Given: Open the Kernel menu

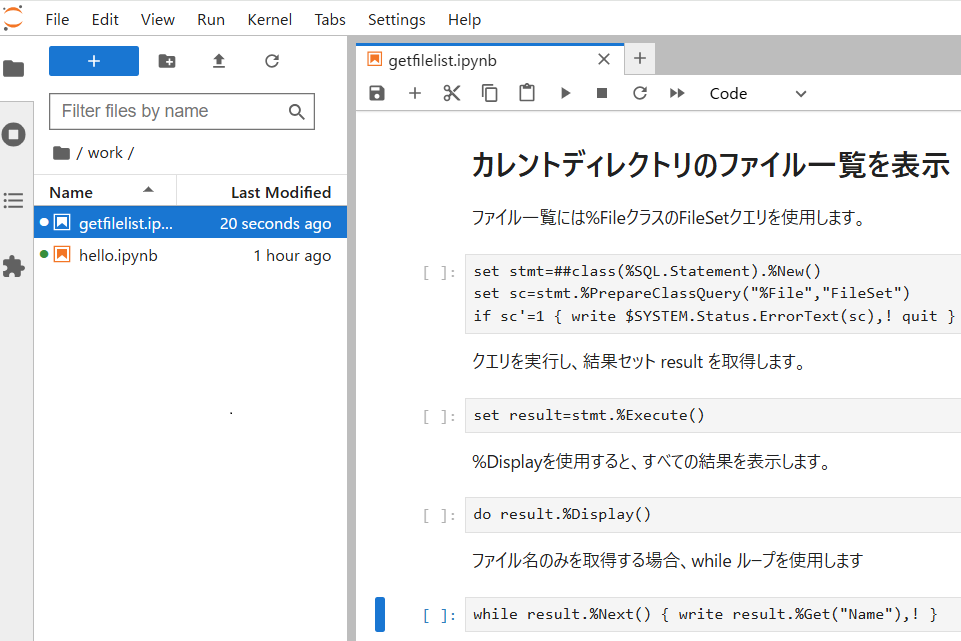Looking at the screenshot, I should [x=269, y=19].
